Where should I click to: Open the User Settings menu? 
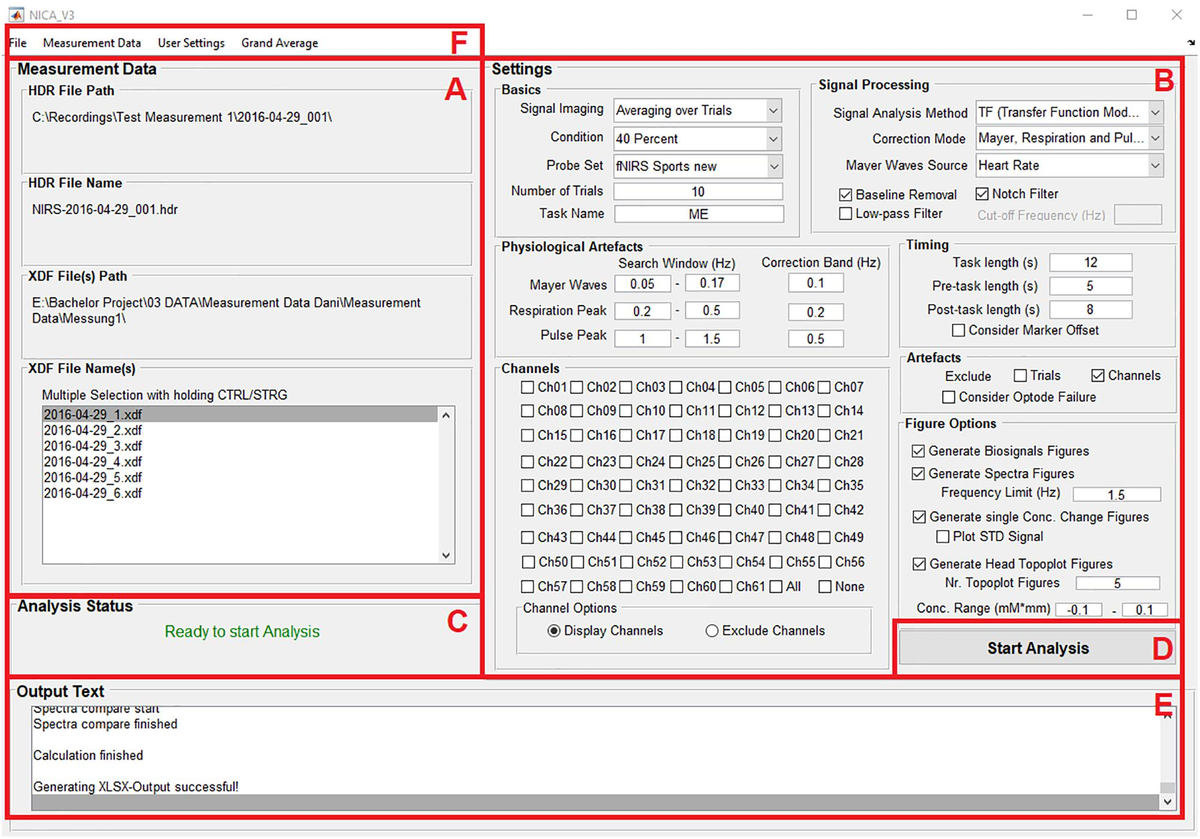pos(191,43)
